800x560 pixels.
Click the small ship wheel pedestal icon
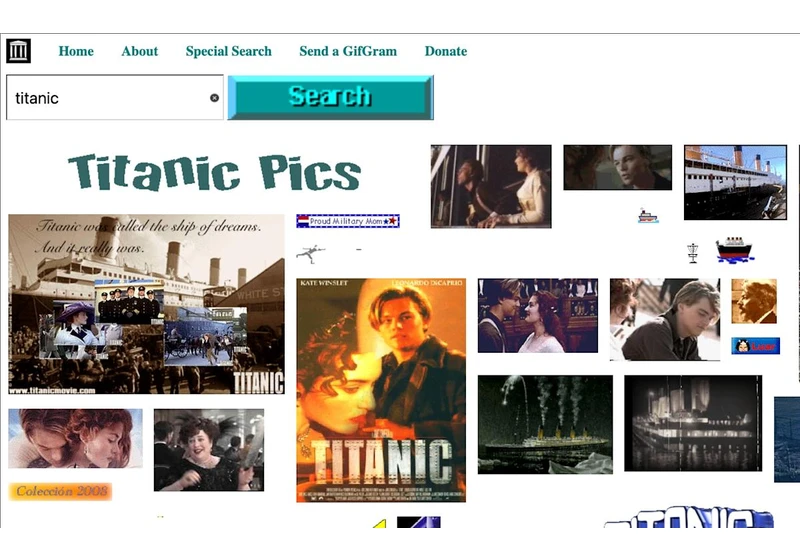[692, 253]
